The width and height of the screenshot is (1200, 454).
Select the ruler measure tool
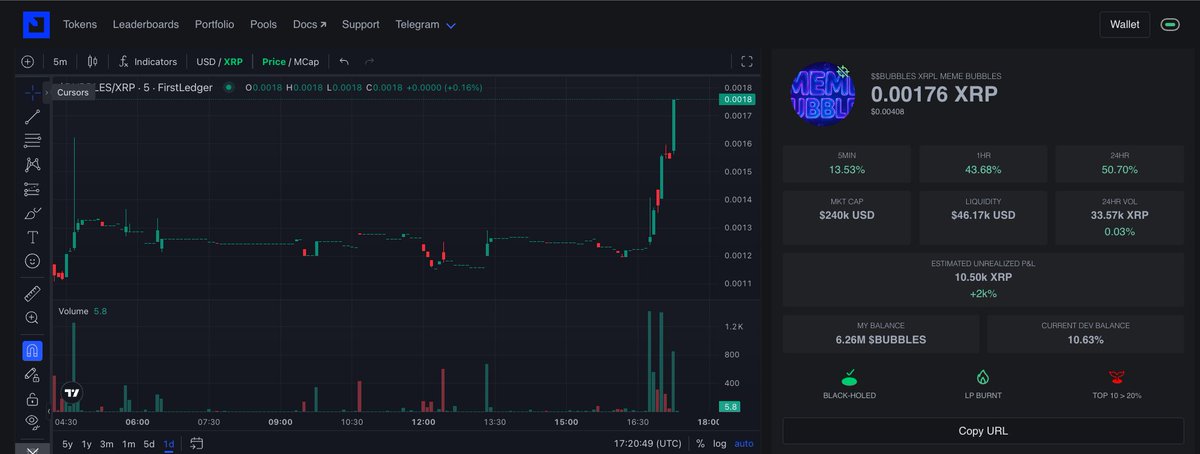[32, 293]
